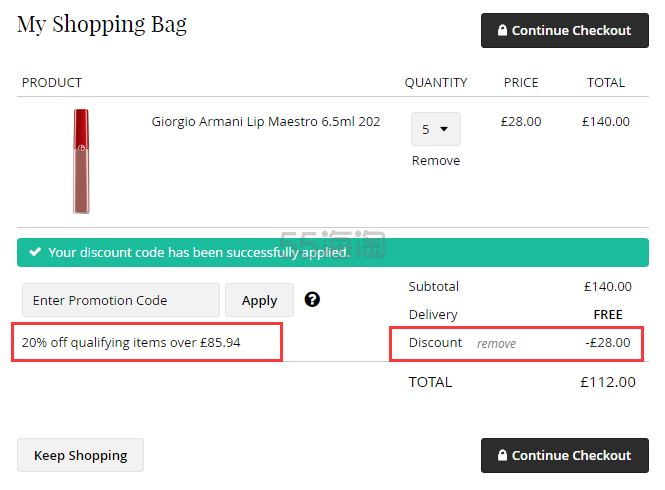Focus the Enter Promotion Code field
Viewport: 665px width, 490px height.
point(121,300)
